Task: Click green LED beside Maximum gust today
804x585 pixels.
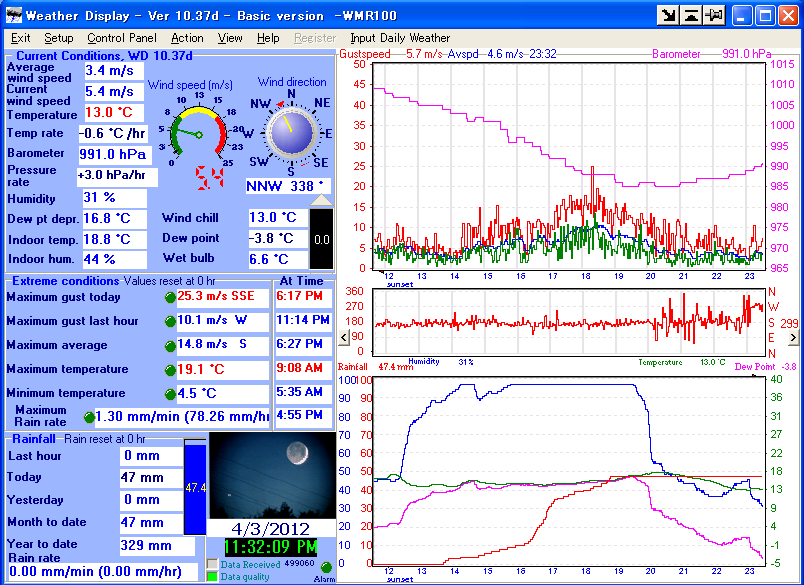Action: (170, 297)
